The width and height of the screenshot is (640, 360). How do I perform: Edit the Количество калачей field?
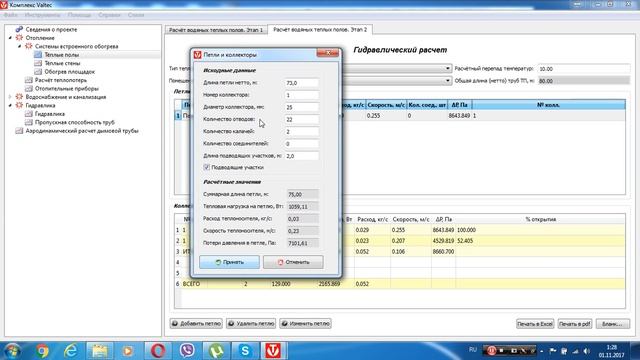coord(301,132)
